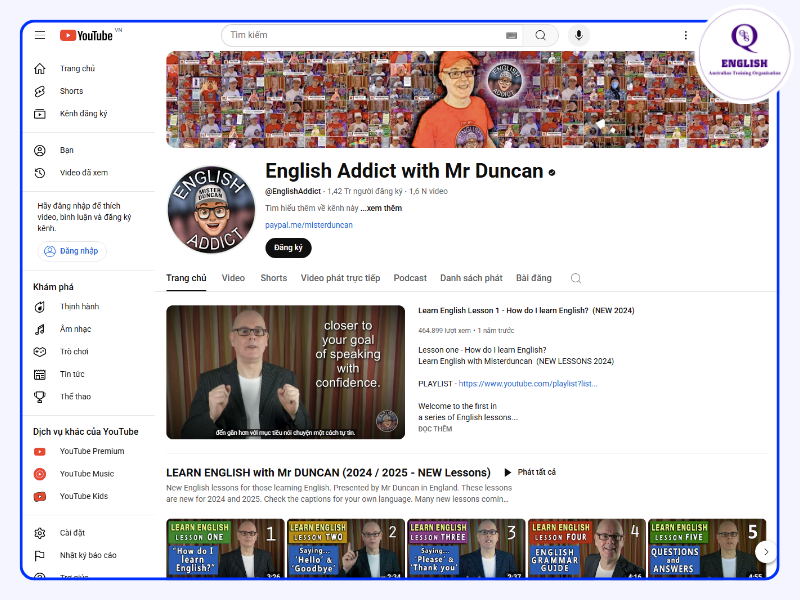Screen dimensions: 800x600
Task: Open Thể thao sports trophy icon
Action: coord(40,396)
